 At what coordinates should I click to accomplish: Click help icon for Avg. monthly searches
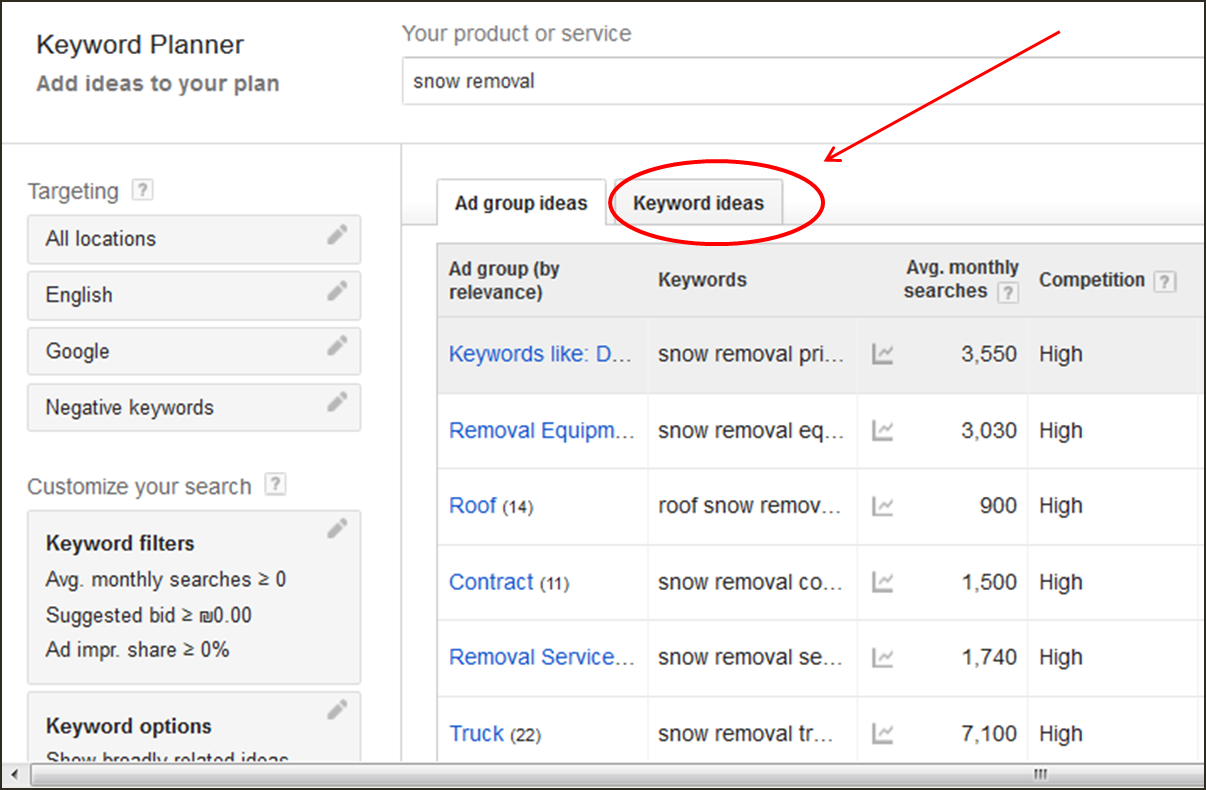pos(1008,292)
